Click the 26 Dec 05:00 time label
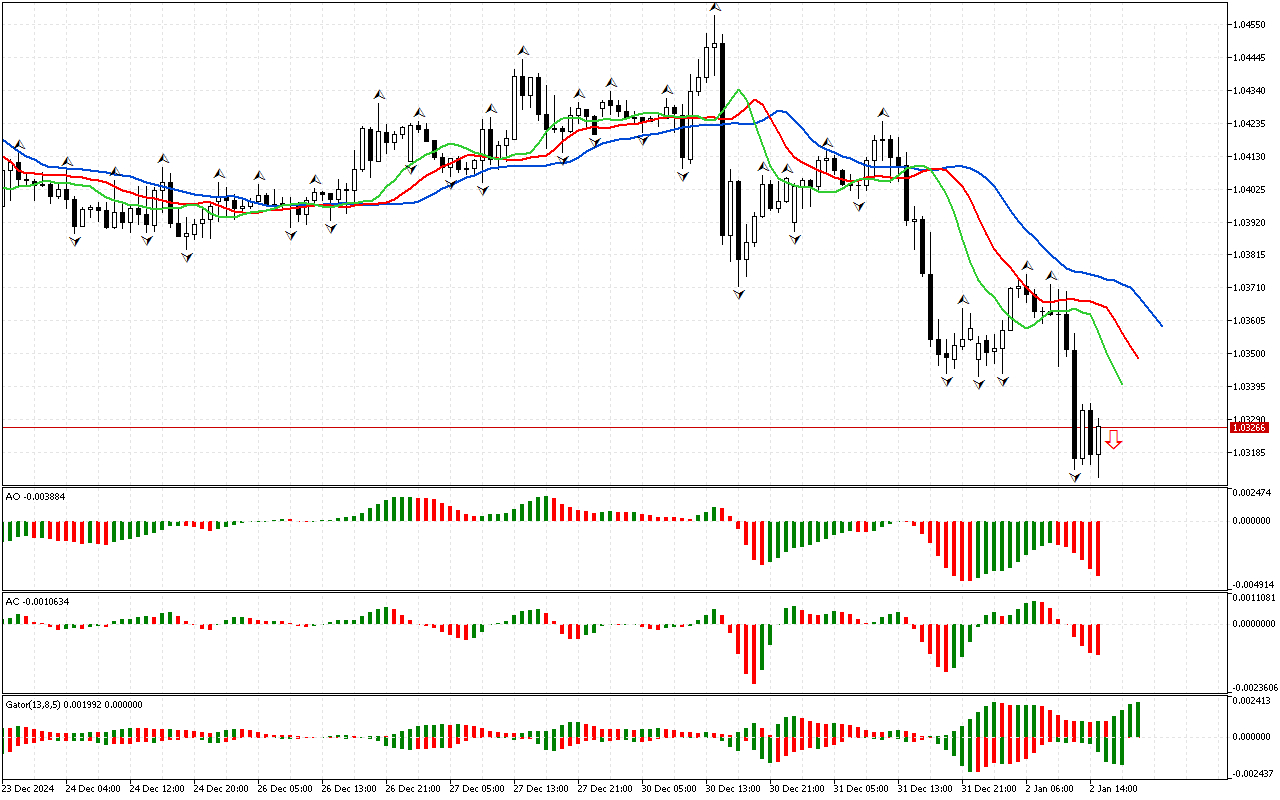The width and height of the screenshot is (1280, 800). pyautogui.click(x=283, y=788)
